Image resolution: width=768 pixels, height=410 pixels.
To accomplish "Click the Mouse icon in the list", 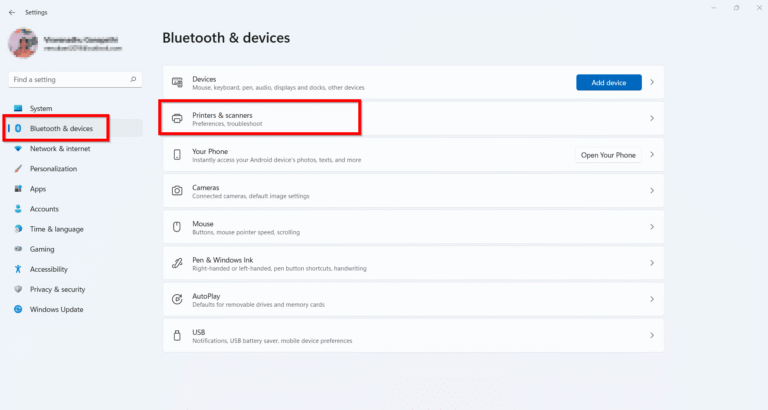I will point(177,226).
